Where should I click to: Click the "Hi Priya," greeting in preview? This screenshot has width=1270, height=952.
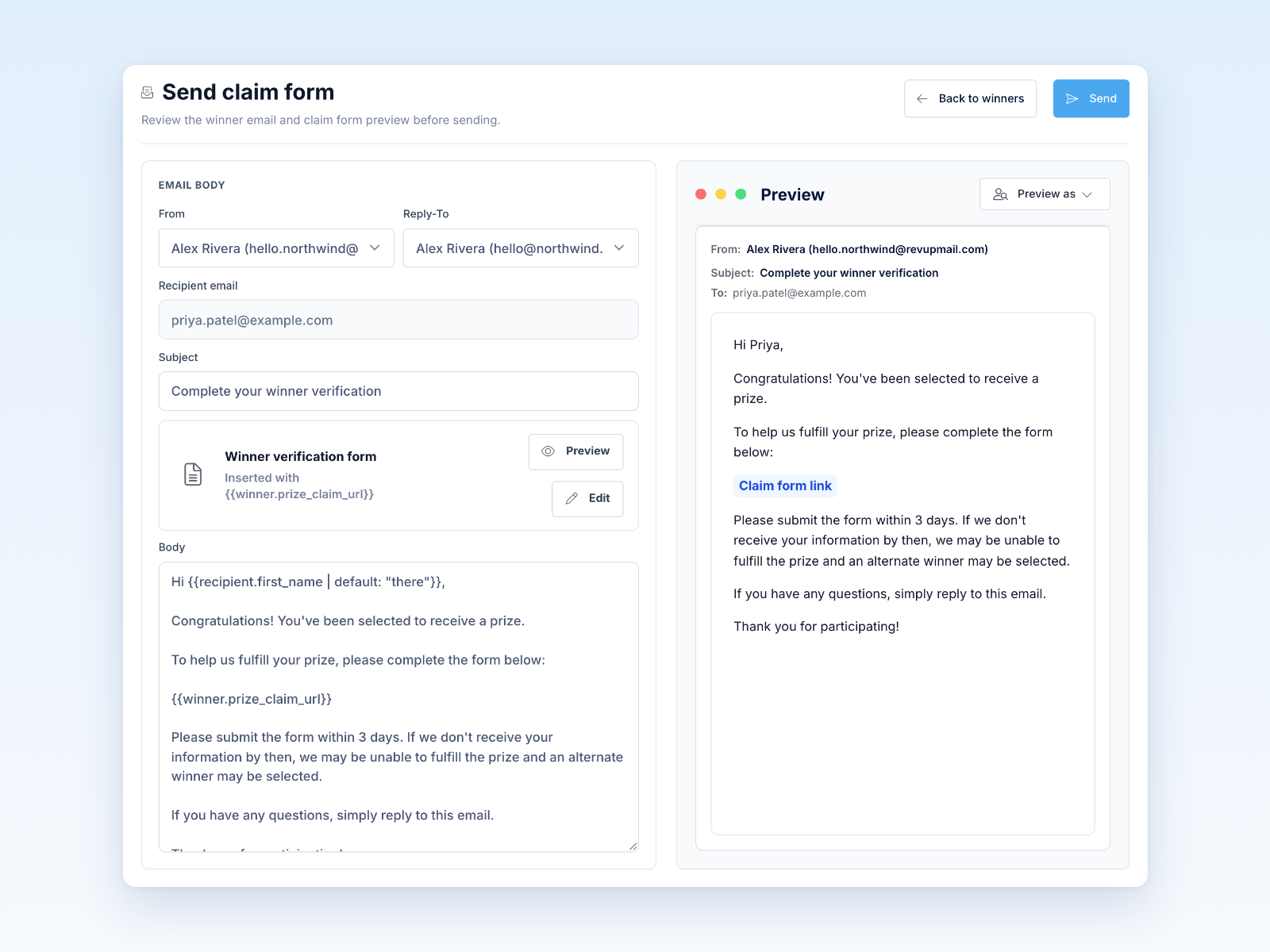[x=758, y=345]
